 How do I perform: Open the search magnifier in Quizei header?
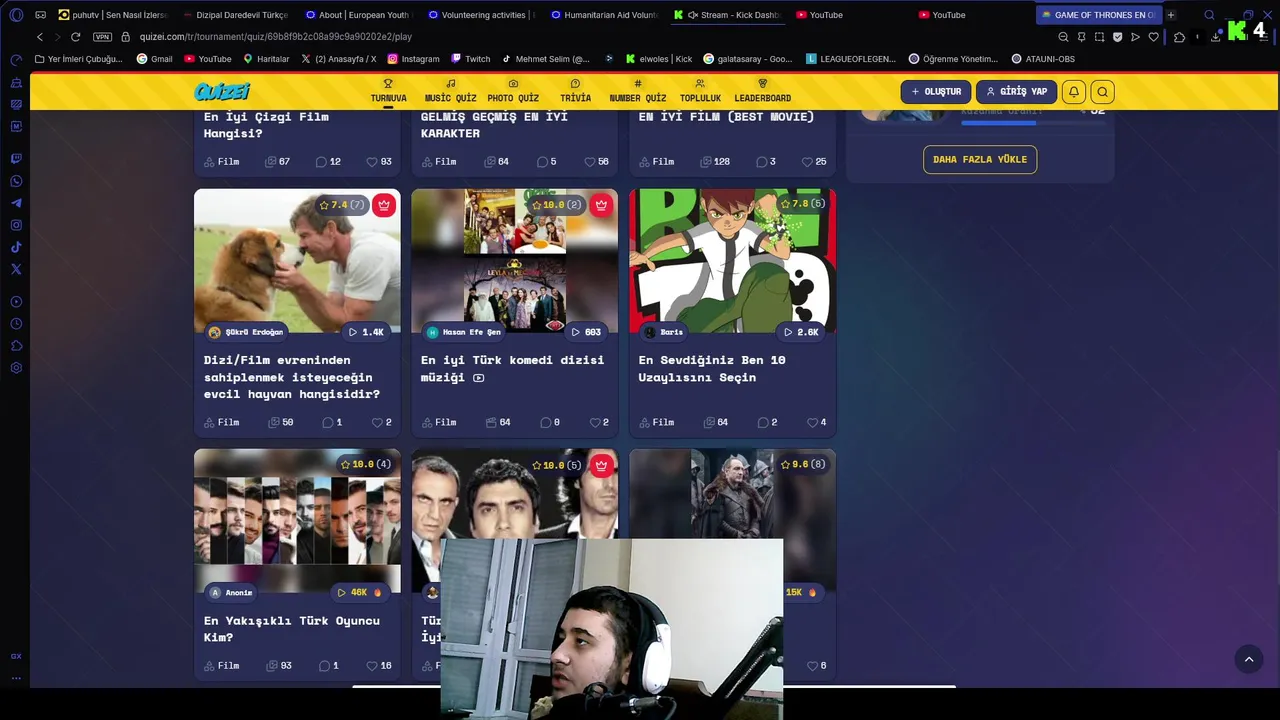pos(1102,92)
